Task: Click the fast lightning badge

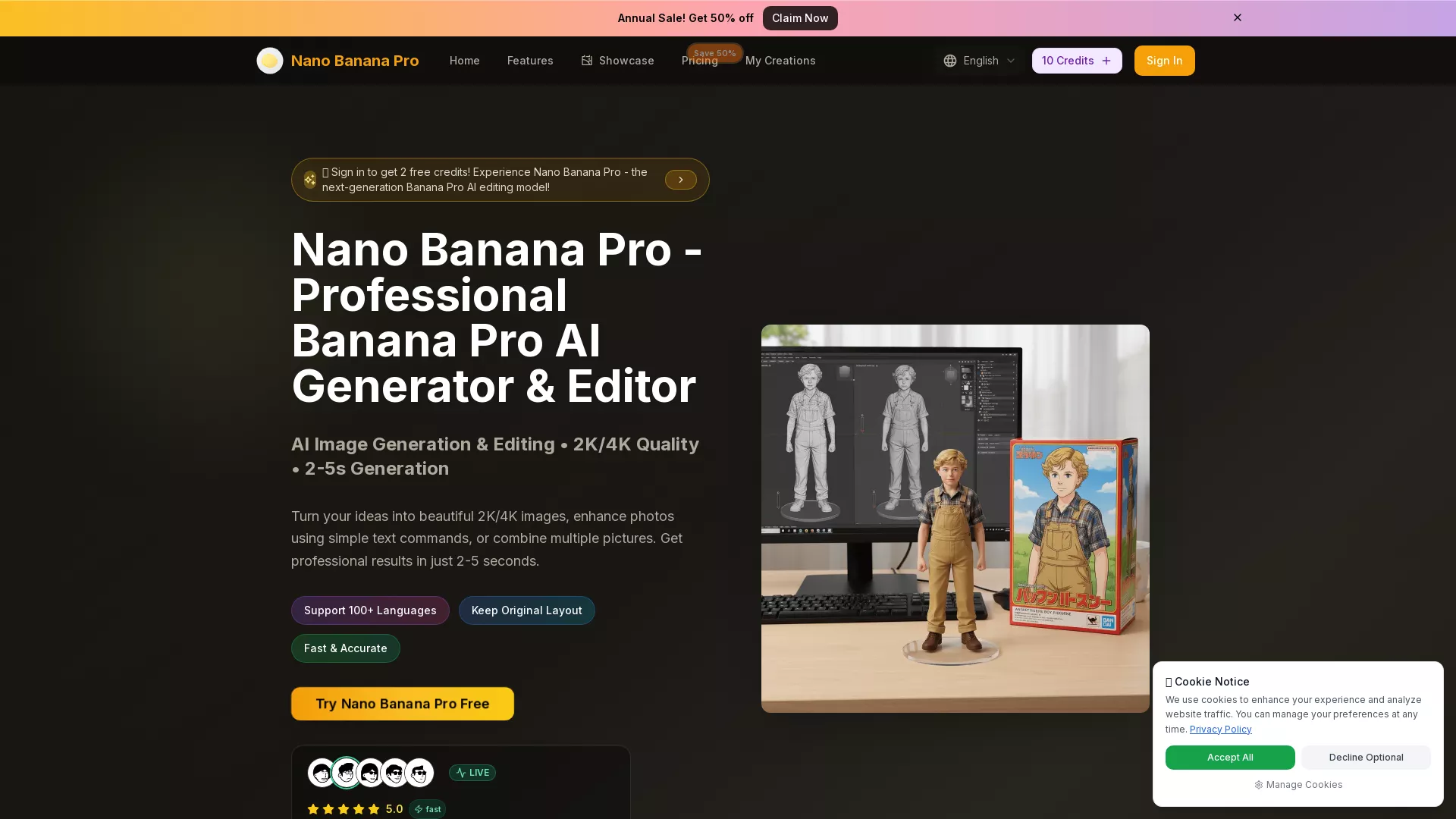Action: coord(428,809)
